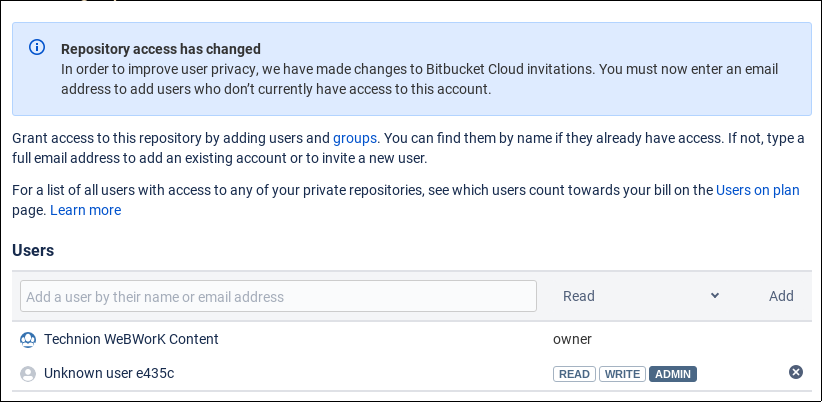The width and height of the screenshot is (822, 402).
Task: Click the Technion WeBWorK Content team avatar icon
Action: pyautogui.click(x=28, y=340)
